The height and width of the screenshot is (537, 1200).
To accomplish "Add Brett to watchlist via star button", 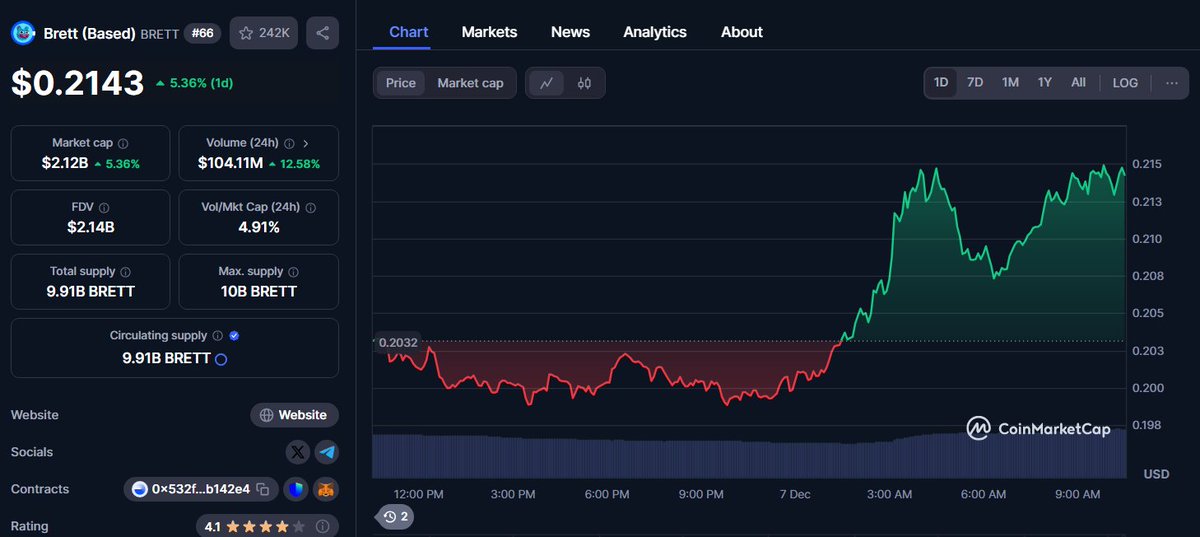I will [x=264, y=33].
